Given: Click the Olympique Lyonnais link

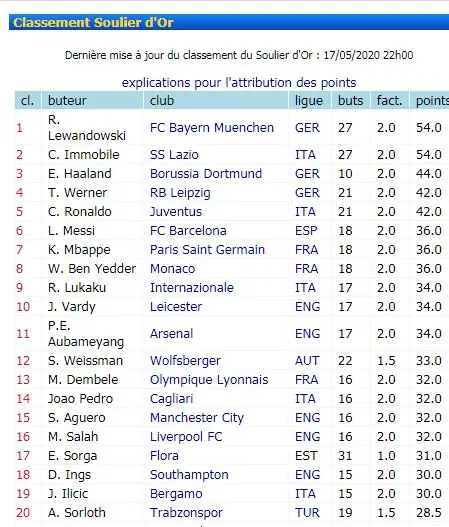Looking at the screenshot, I should click(x=209, y=380).
